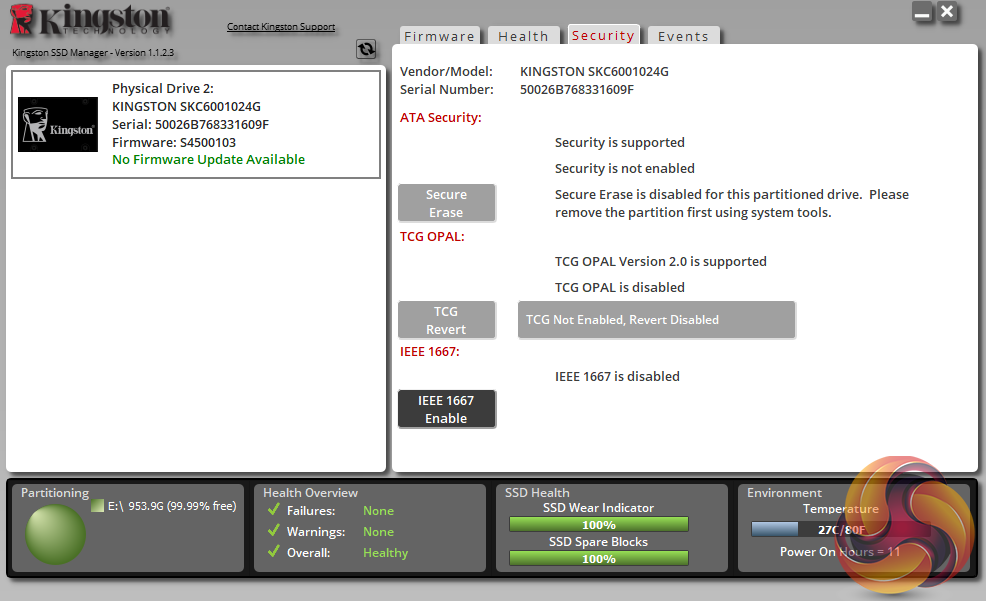Screen dimensions: 986x601
Task: Click the green partition pie chart
Action: (x=55, y=534)
